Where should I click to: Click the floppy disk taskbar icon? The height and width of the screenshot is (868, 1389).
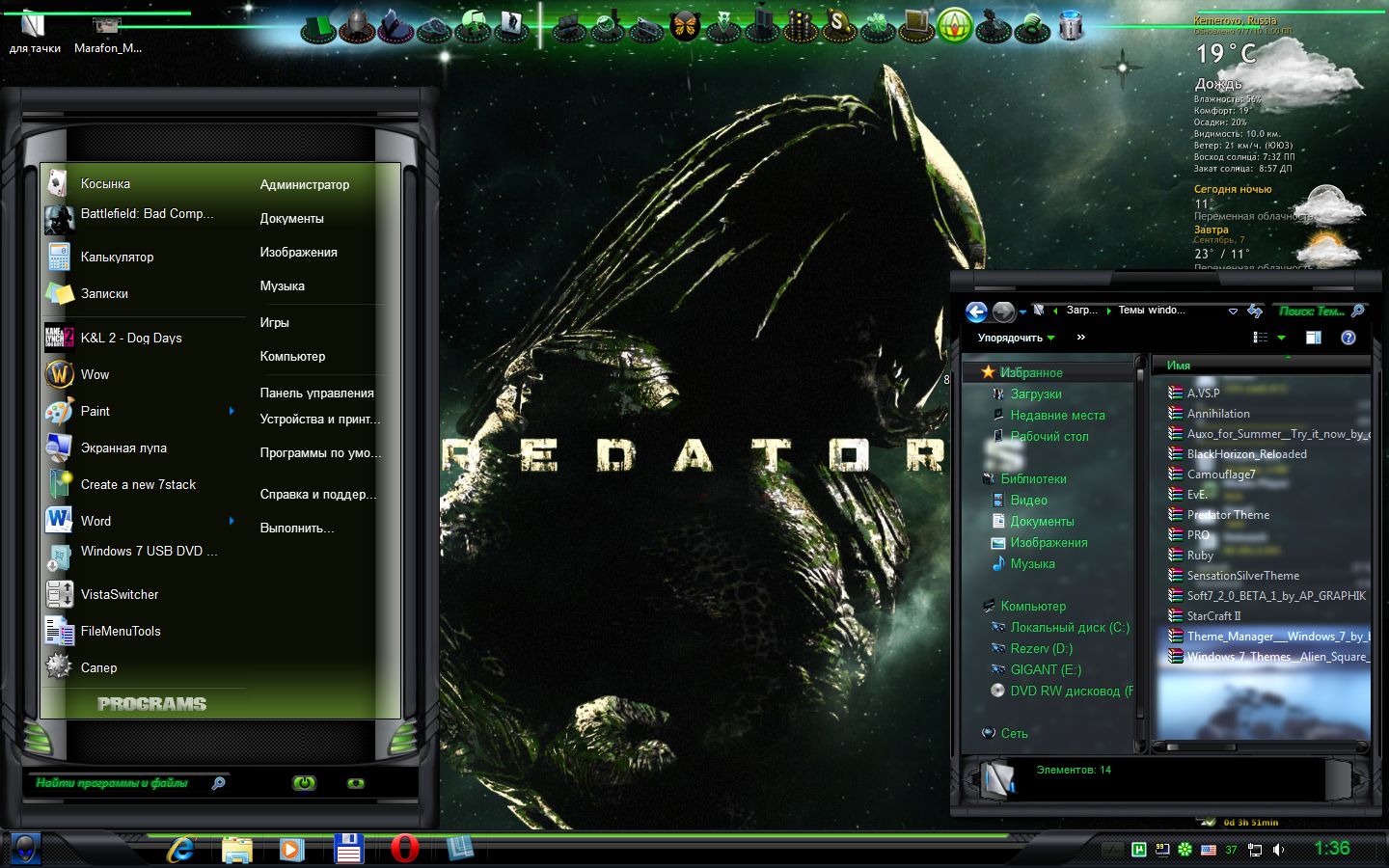[348, 849]
